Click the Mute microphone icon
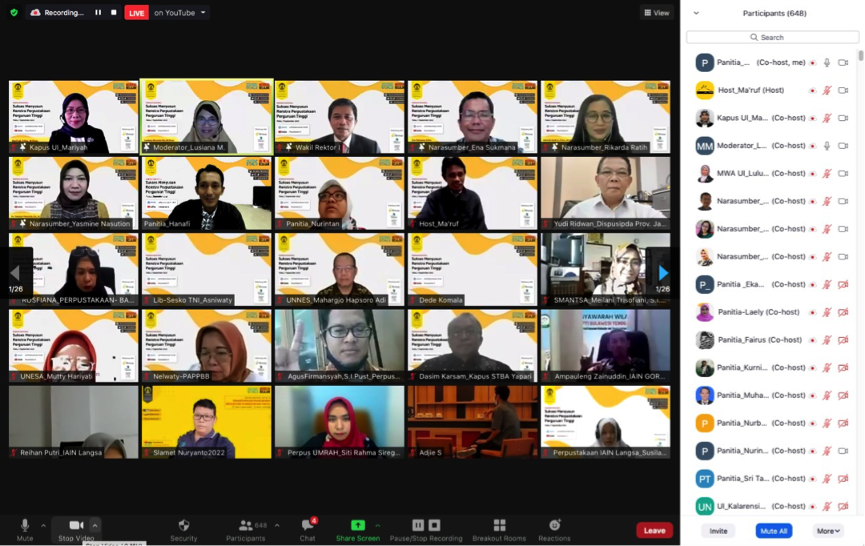 tap(25, 525)
